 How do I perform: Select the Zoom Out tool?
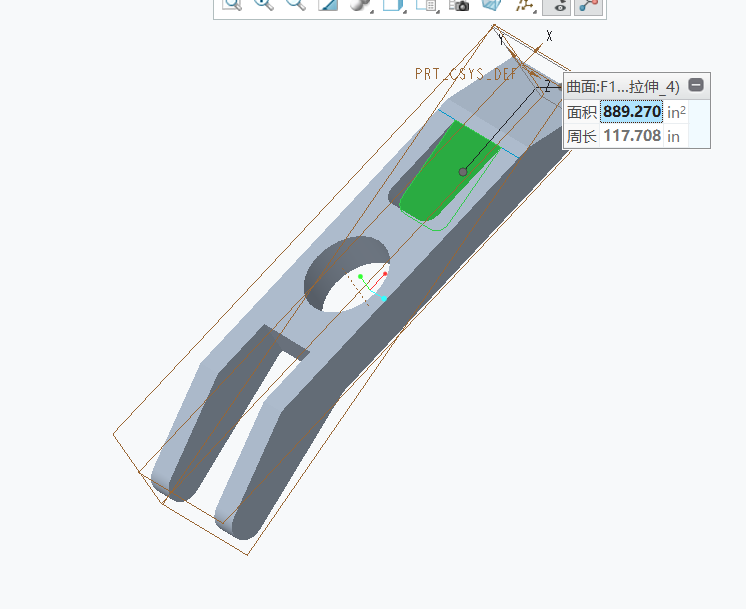[x=296, y=5]
